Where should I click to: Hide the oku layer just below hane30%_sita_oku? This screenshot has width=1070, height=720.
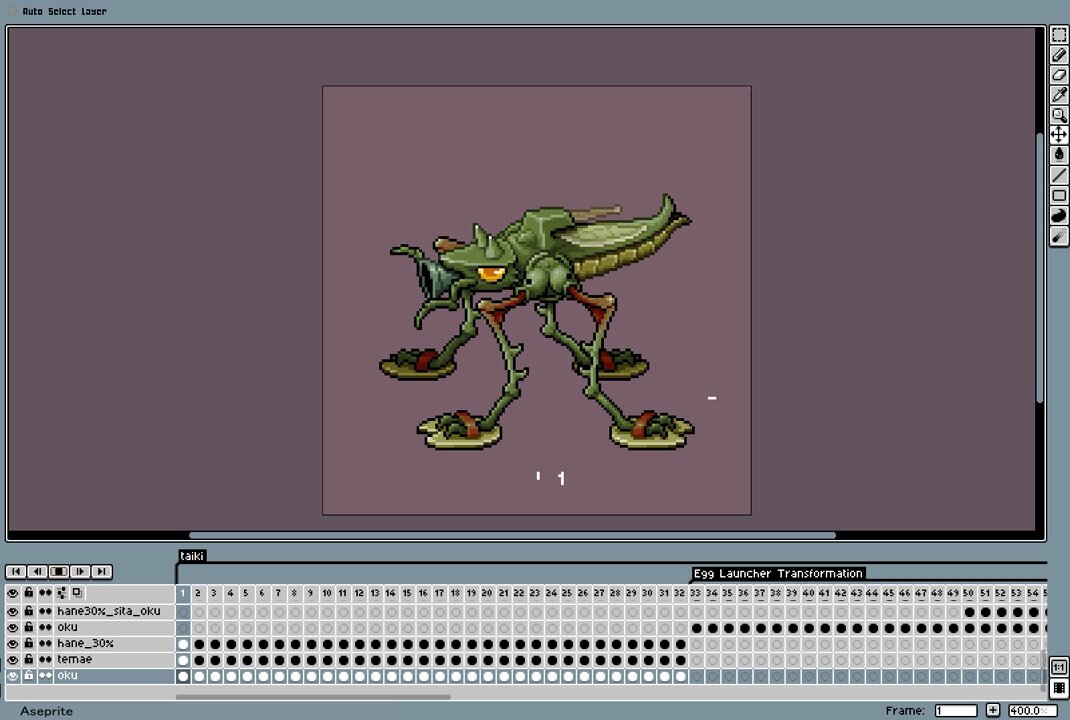tap(13, 628)
